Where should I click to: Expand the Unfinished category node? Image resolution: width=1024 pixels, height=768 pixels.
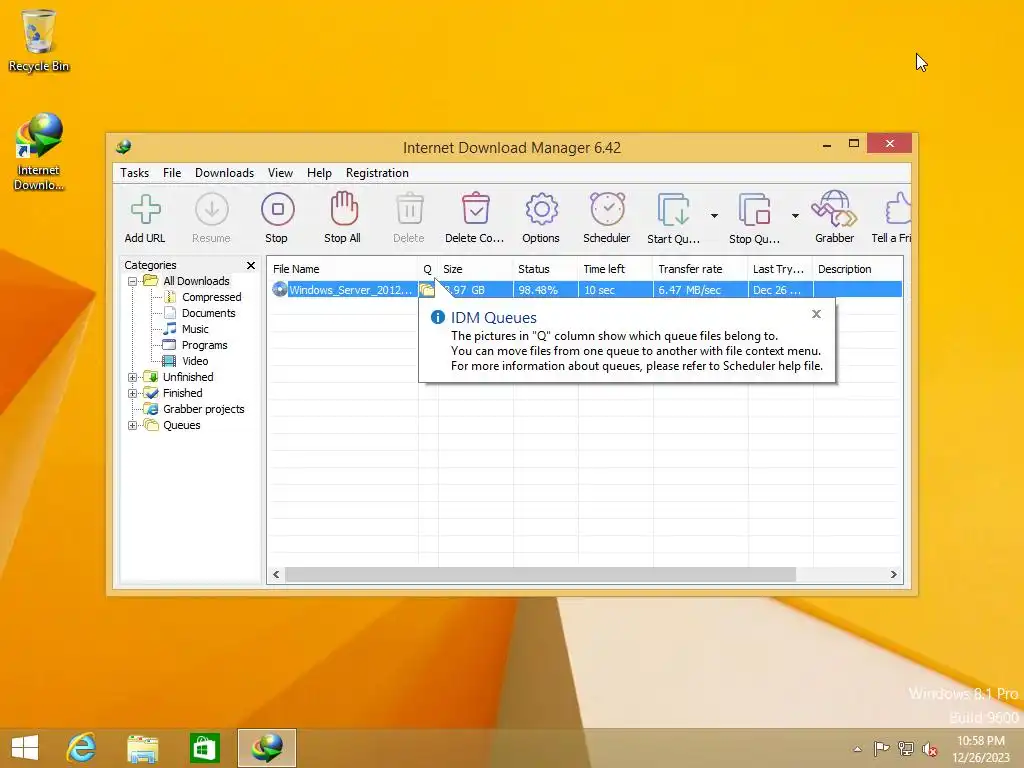[x=133, y=377]
